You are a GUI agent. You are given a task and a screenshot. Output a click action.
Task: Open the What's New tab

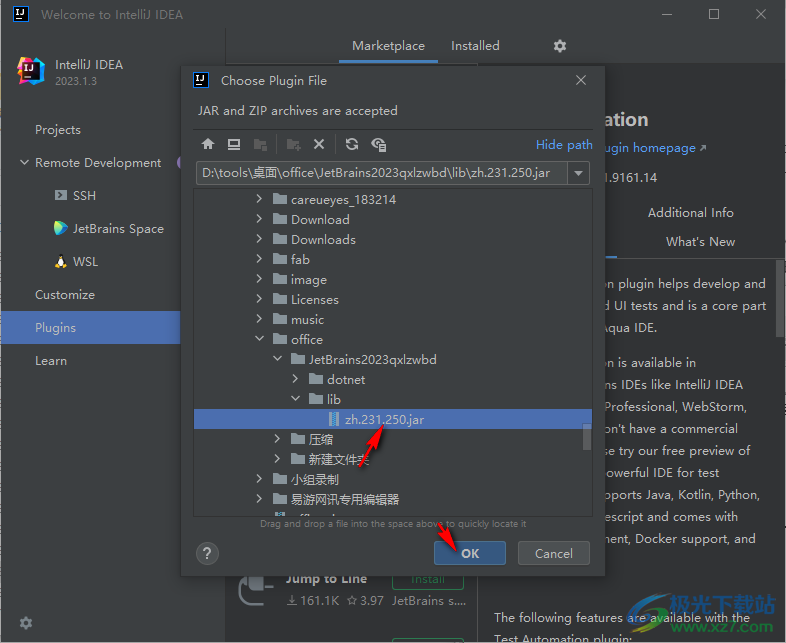[700, 242]
